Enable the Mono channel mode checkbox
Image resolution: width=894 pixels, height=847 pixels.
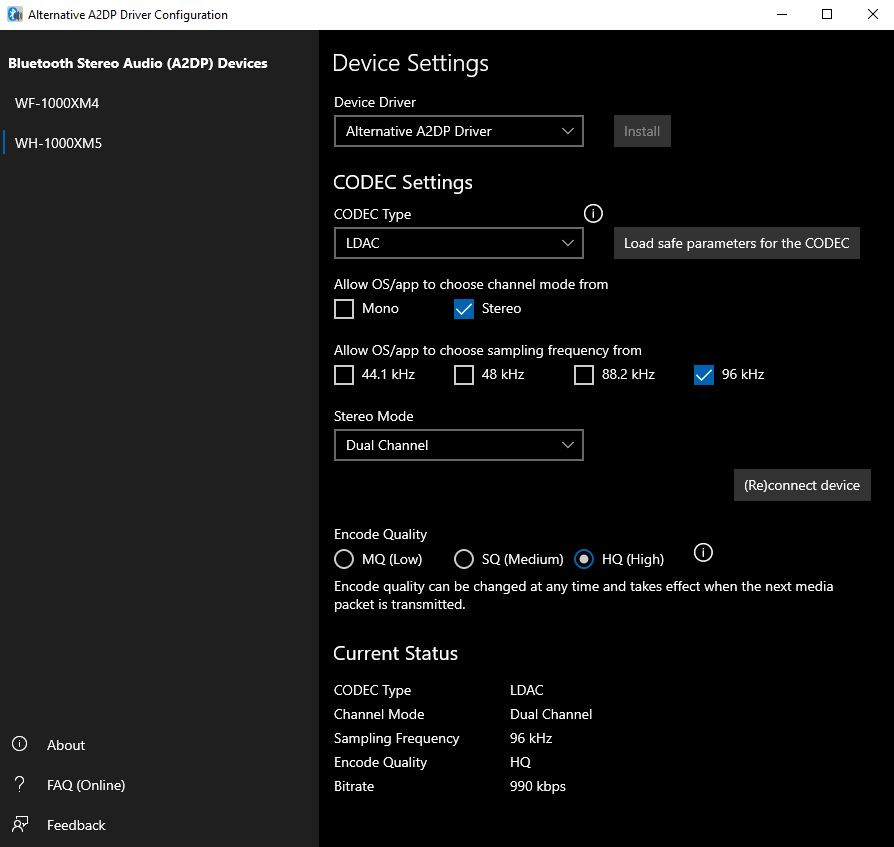point(344,309)
